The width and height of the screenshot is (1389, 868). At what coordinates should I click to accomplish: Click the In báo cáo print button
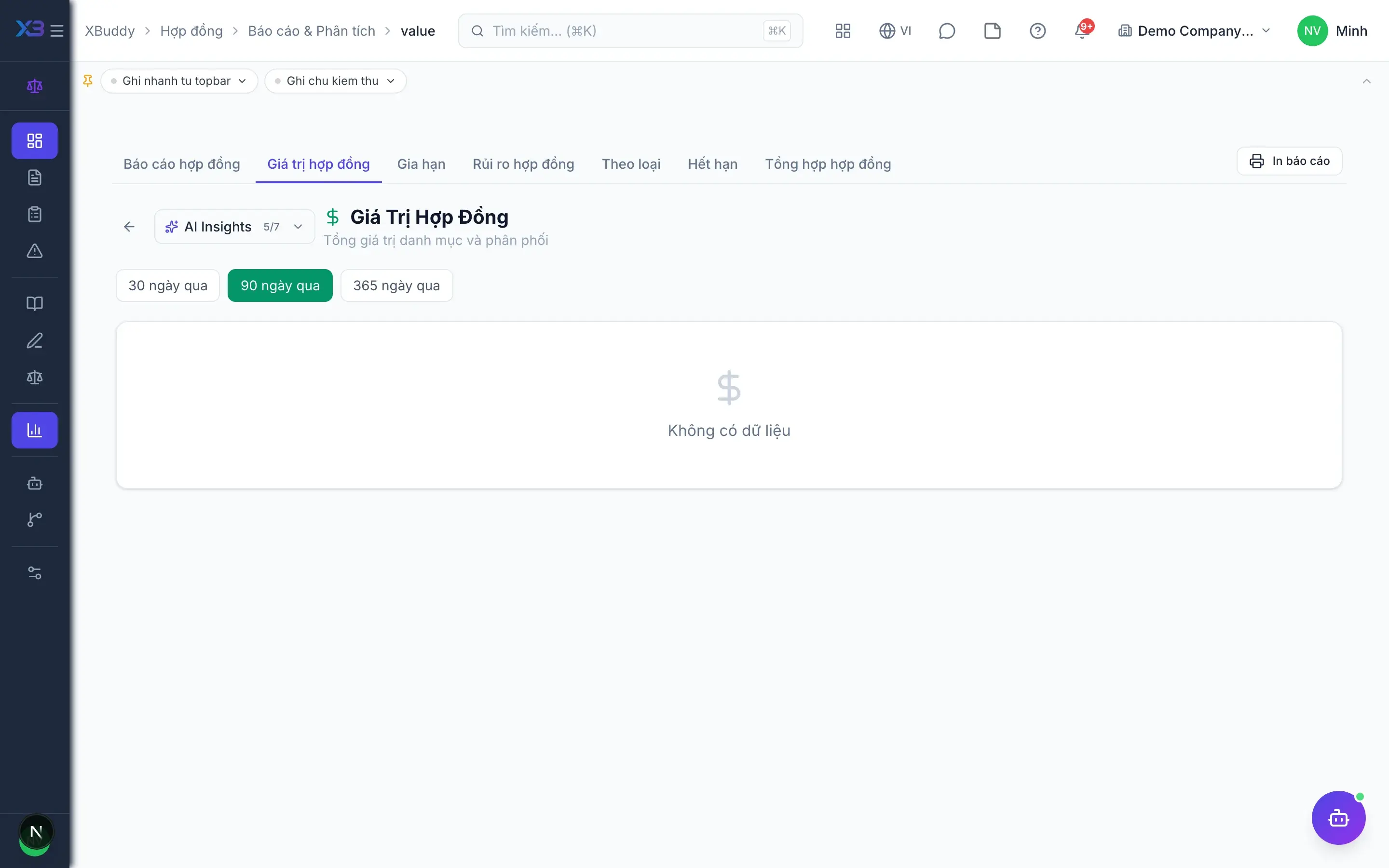(1289, 162)
